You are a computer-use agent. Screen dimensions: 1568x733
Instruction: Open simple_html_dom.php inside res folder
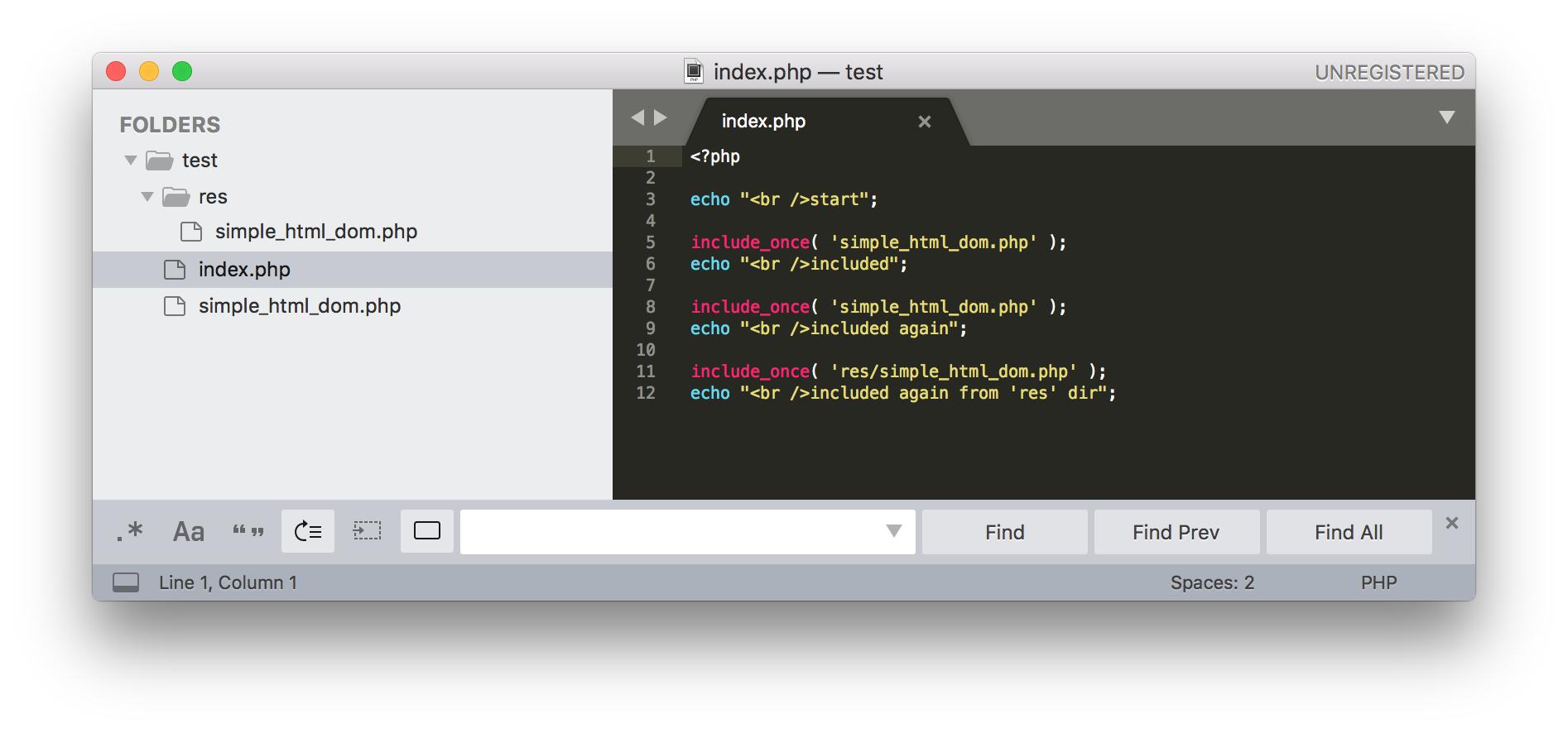click(x=315, y=232)
